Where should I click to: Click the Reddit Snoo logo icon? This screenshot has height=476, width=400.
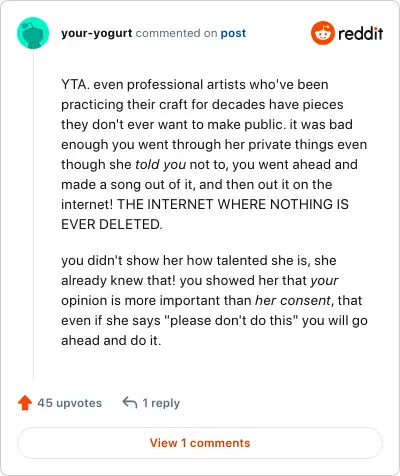tap(322, 33)
